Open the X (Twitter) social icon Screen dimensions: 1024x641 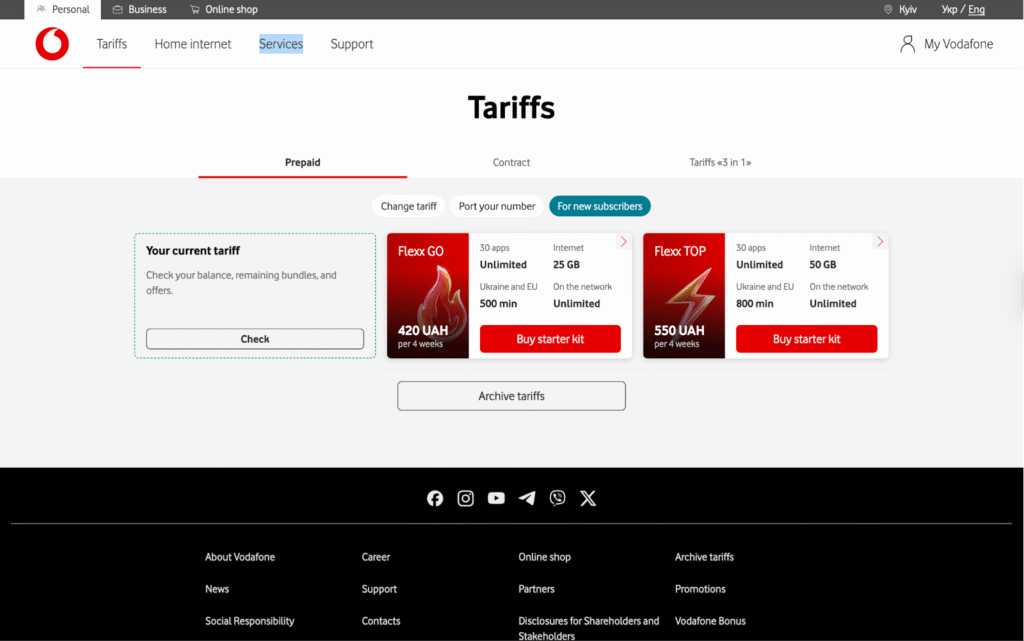coord(588,498)
